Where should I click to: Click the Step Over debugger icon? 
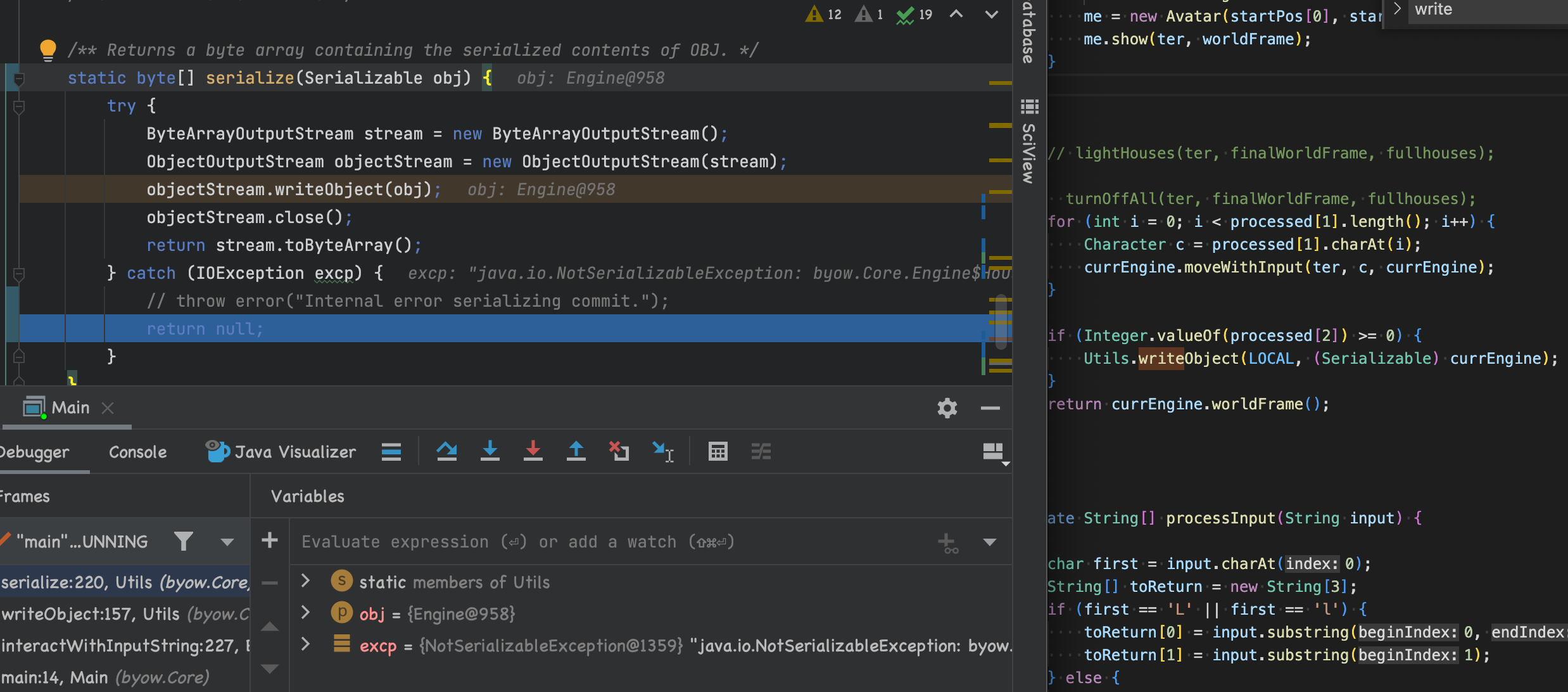(x=446, y=451)
